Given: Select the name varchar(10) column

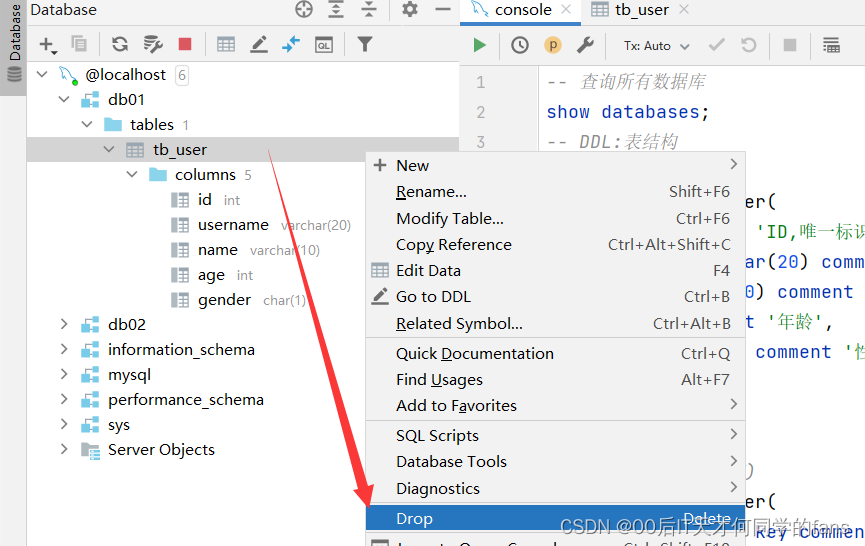Looking at the screenshot, I should (x=245, y=250).
